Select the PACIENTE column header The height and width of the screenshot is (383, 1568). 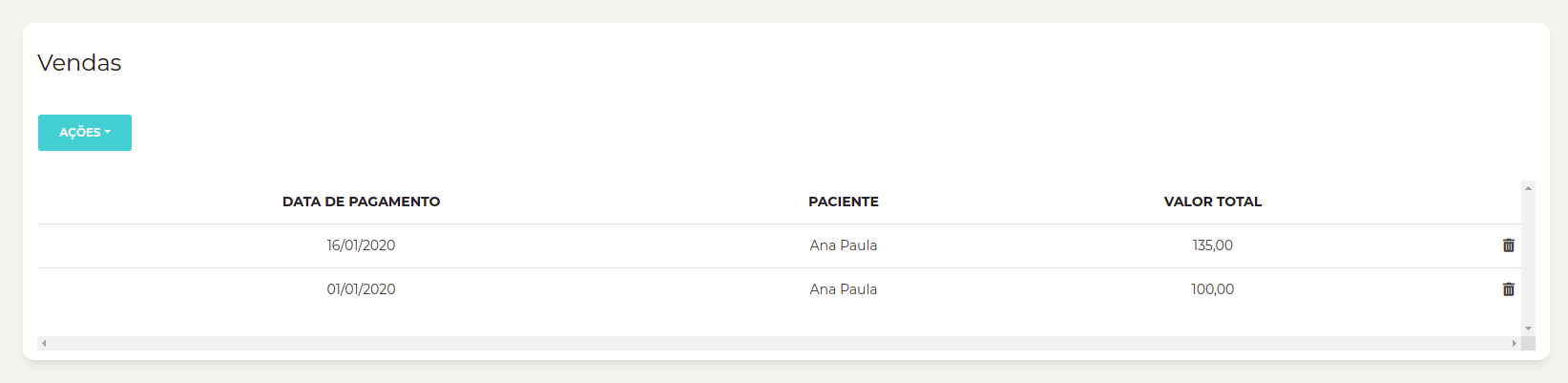click(x=844, y=202)
